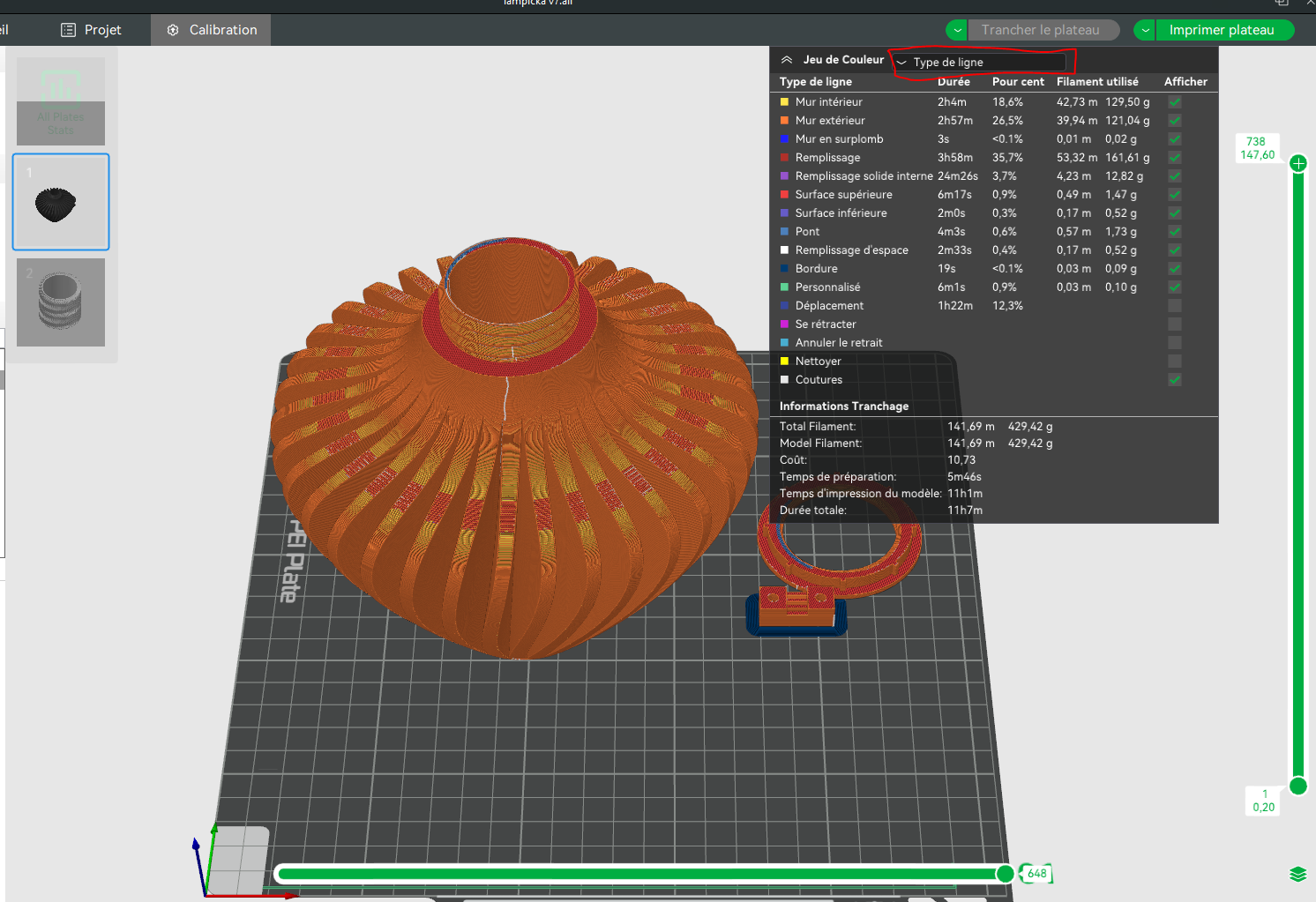This screenshot has width=1316, height=902.
Task: Collapse the Jeu de Couleur legend panel
Action: pos(787,60)
